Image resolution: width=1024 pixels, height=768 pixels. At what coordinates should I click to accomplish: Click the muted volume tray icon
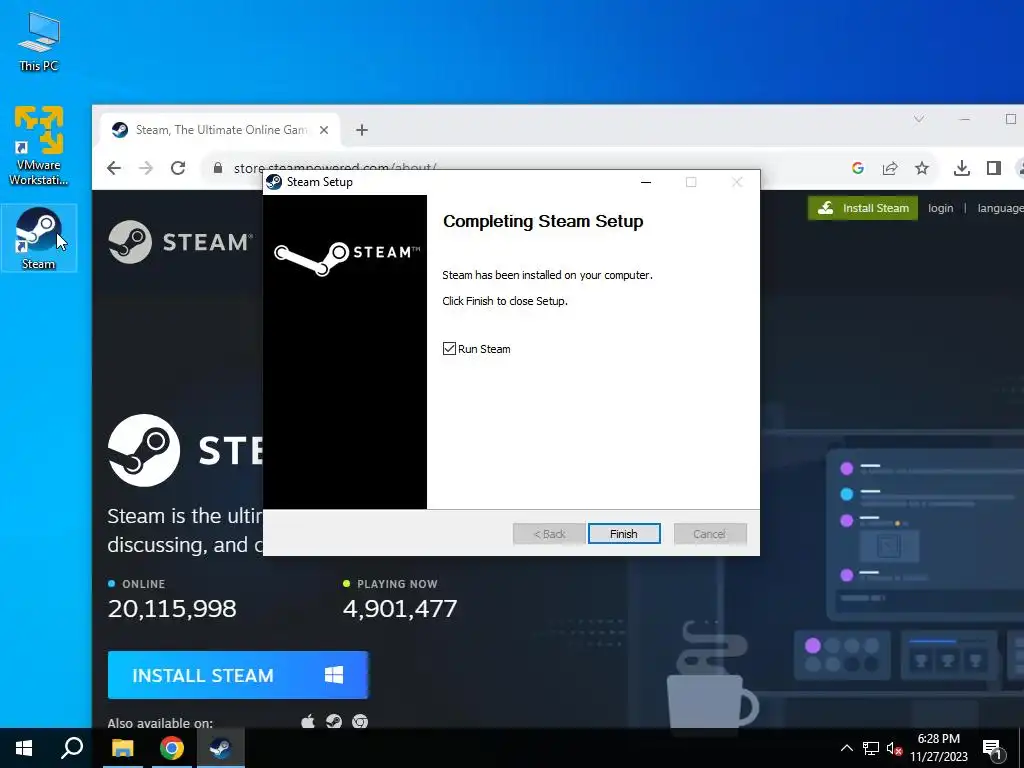point(894,748)
